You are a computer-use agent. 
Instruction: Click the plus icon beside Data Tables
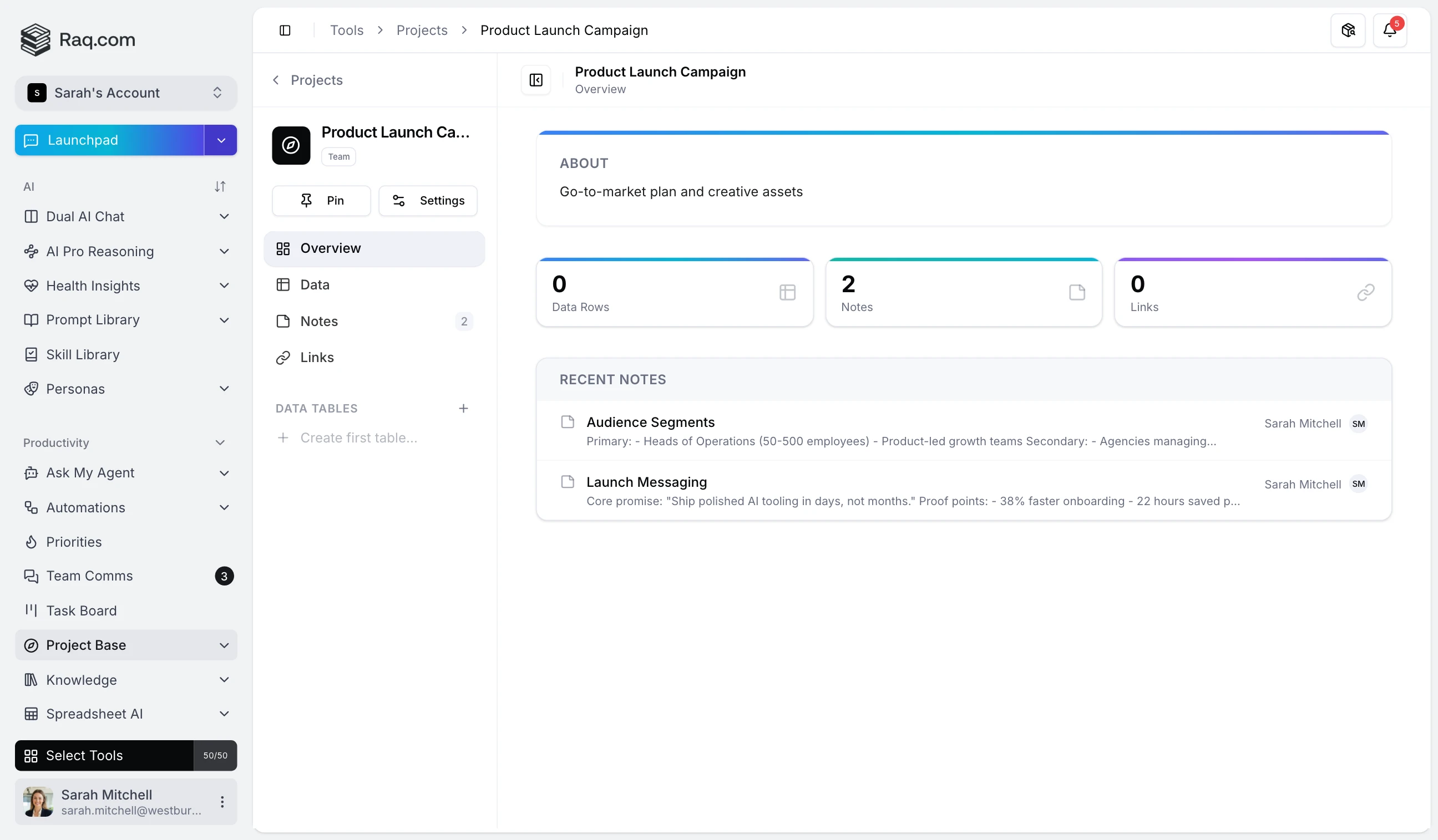(463, 408)
